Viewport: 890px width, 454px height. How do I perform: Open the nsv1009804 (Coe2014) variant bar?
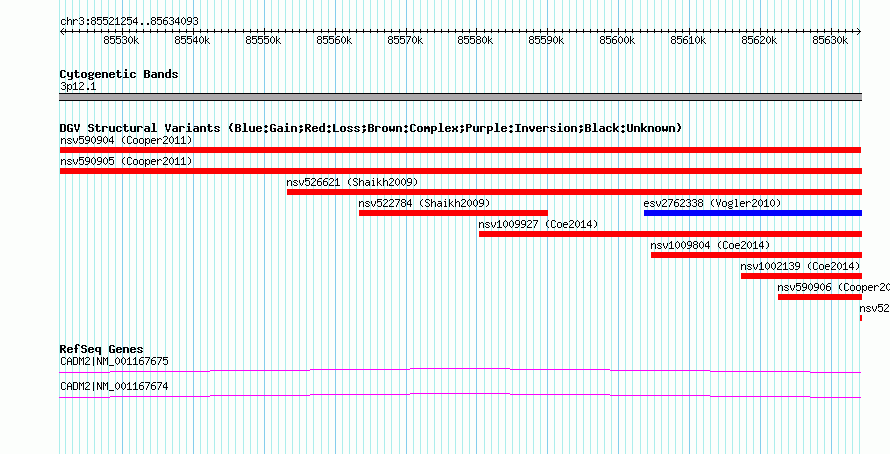(757, 255)
